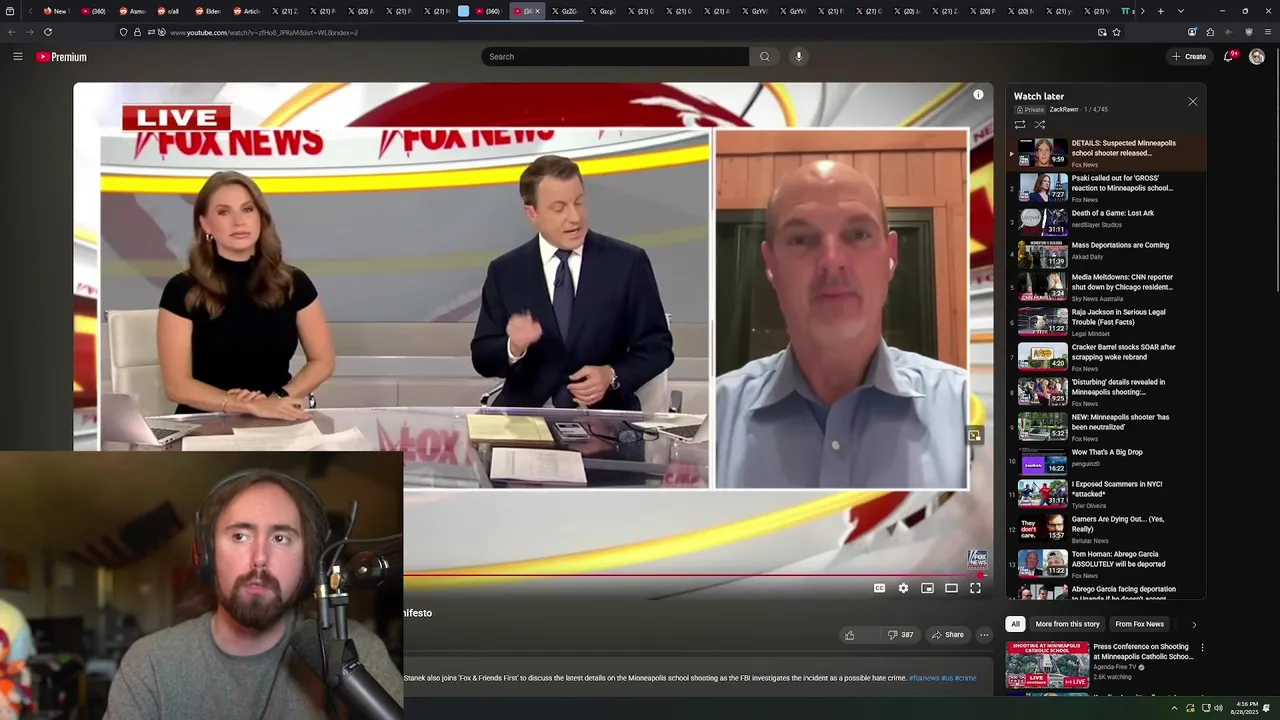1280x720 pixels.
Task: Click the #crime hashtag link
Action: [x=966, y=678]
